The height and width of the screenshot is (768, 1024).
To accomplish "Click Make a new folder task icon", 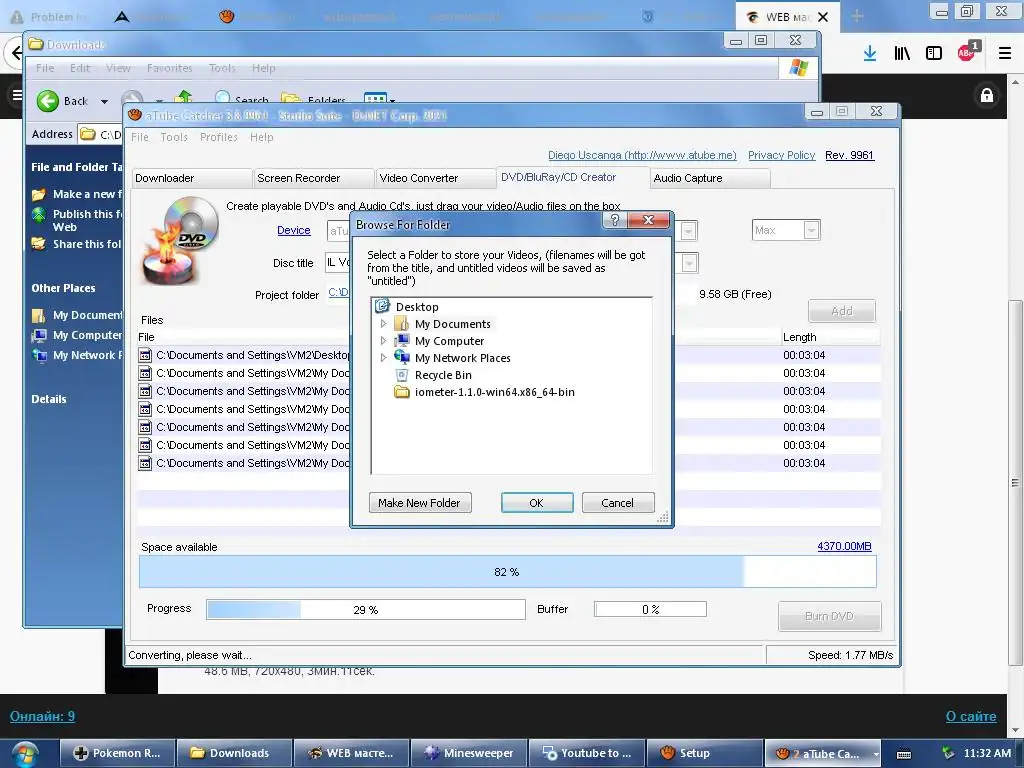I will (39, 194).
